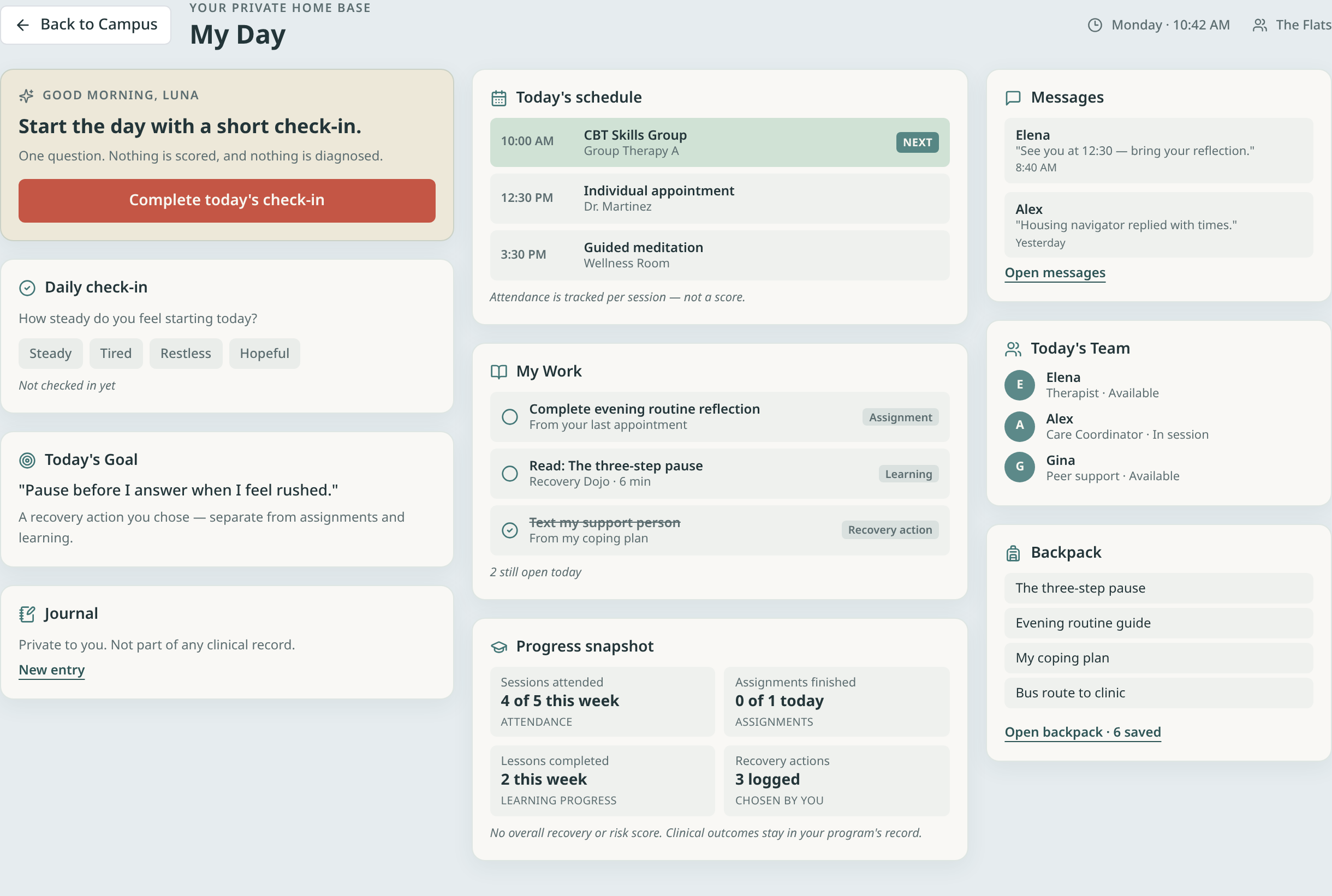Check off Read: The three-step pause
The image size is (1332, 896).
point(510,474)
